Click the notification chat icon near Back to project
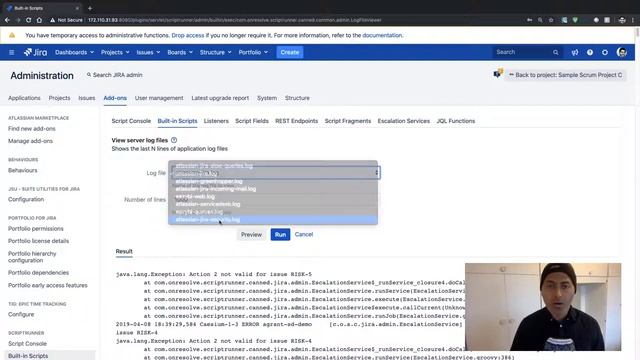The height and width of the screenshot is (360, 640). pyautogui.click(x=498, y=74)
